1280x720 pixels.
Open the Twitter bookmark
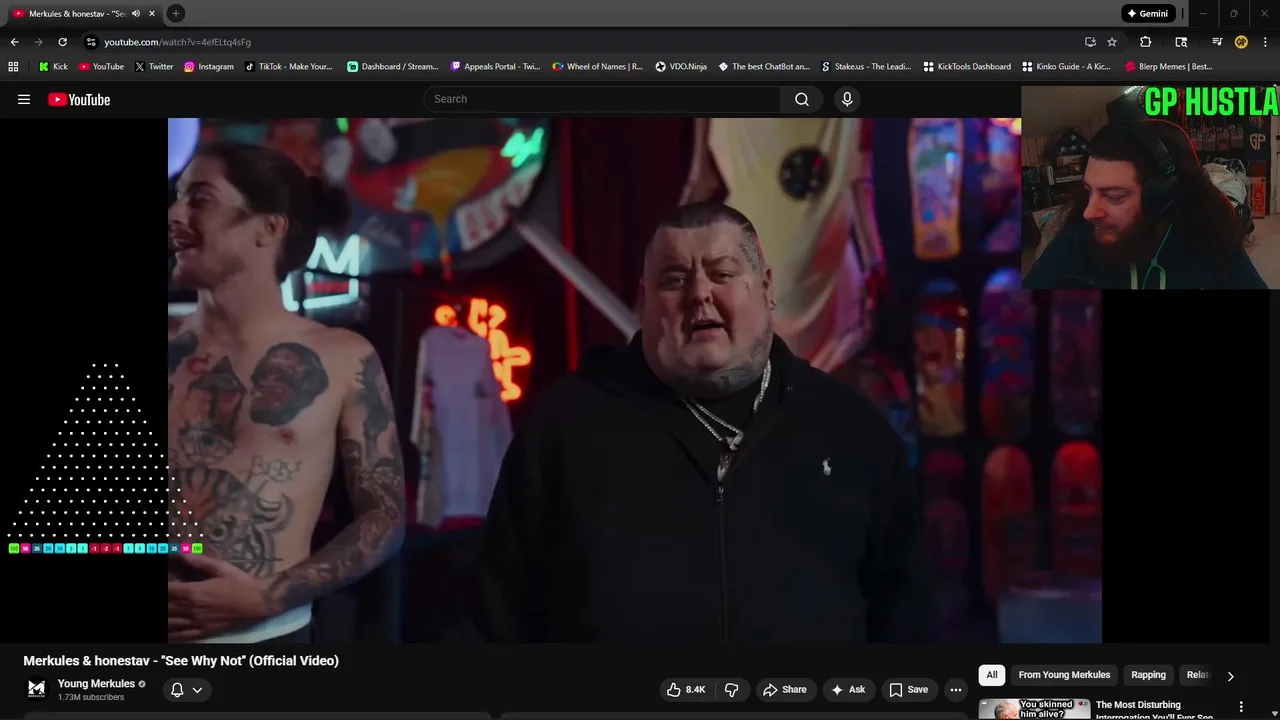153,66
